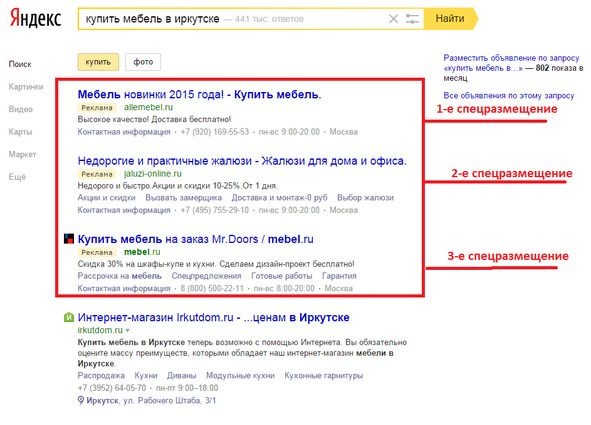Viewport: 591px width, 425px height.
Task: Switch to the Картинки section
Action: [26, 87]
